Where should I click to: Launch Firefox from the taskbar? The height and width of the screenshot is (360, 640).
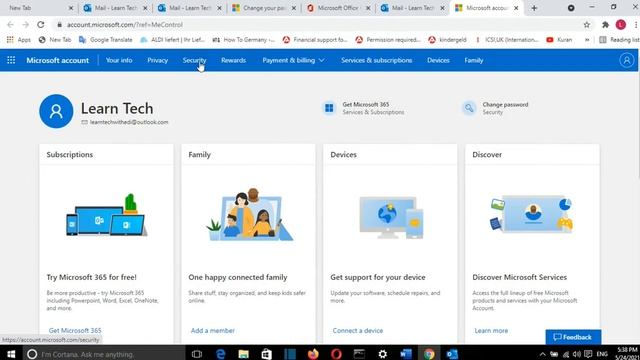(x=313, y=354)
